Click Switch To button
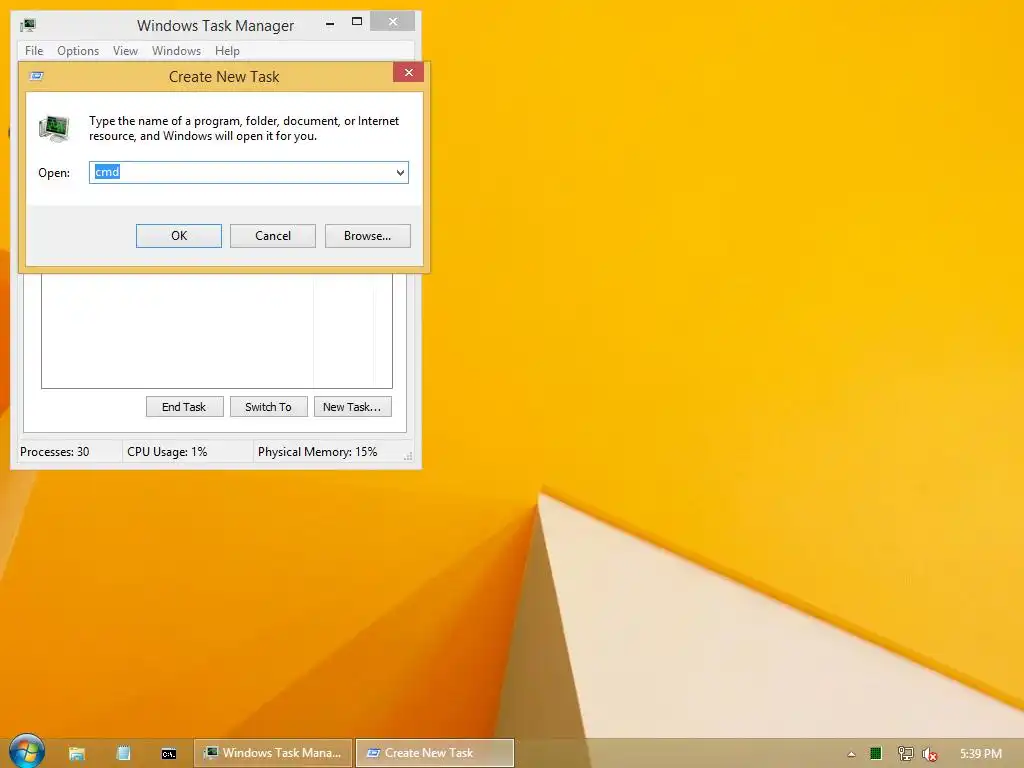Screen dimensions: 1024x768 (x=268, y=407)
